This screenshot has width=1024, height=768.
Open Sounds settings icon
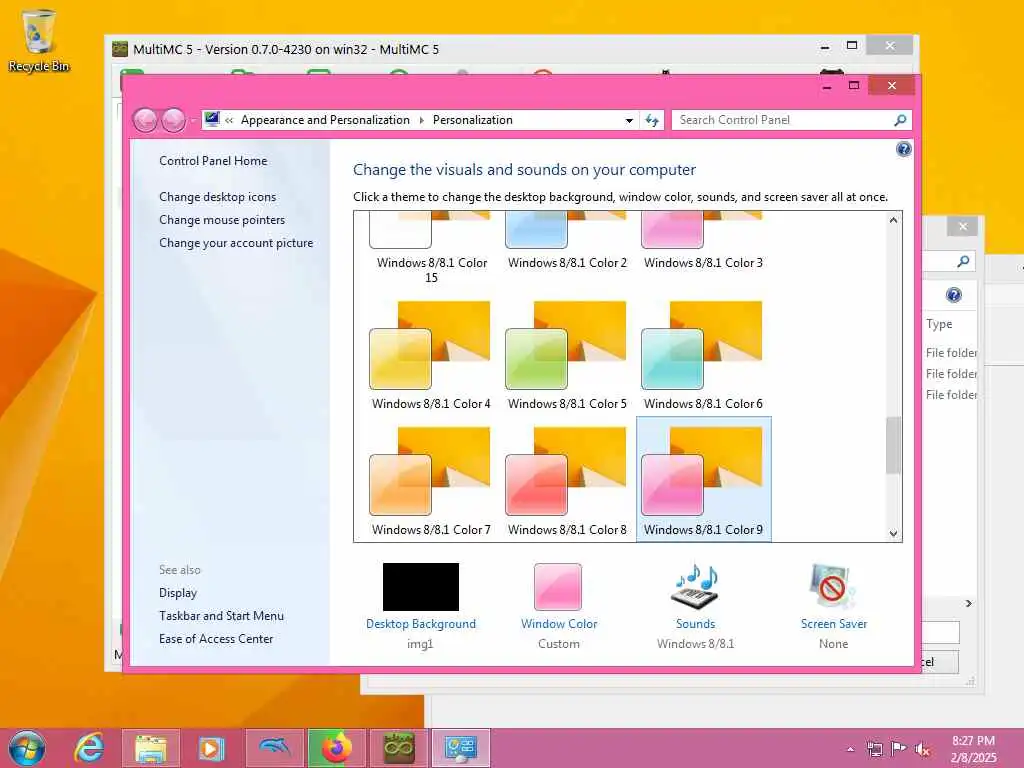[695, 585]
